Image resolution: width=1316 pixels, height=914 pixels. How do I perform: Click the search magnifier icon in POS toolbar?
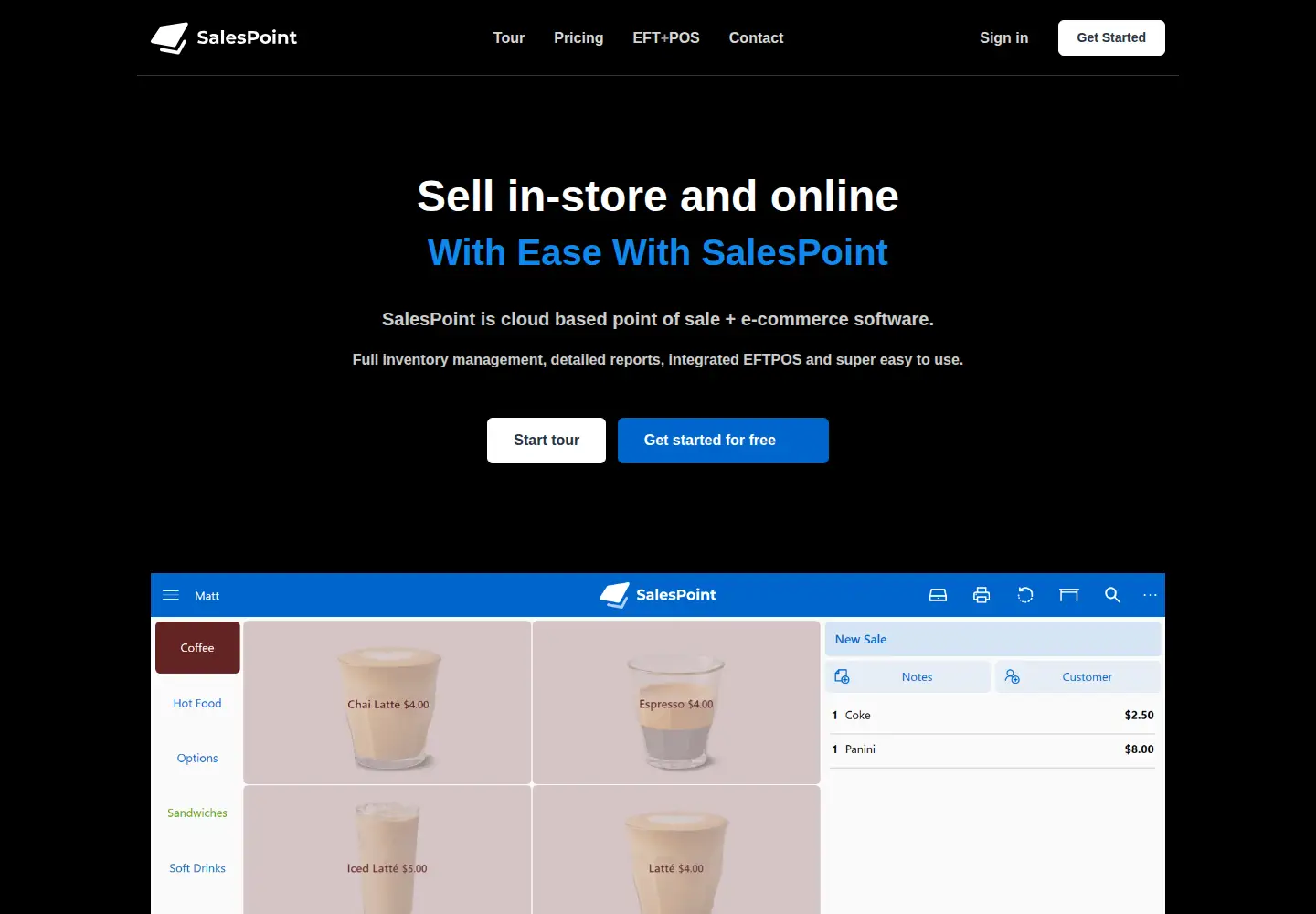click(x=1112, y=595)
